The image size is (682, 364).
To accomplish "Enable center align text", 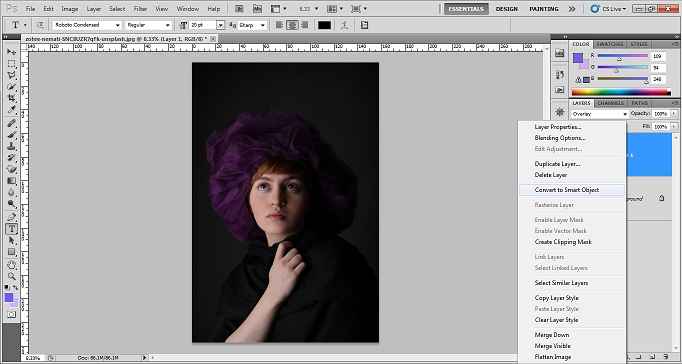I will tap(292, 25).
